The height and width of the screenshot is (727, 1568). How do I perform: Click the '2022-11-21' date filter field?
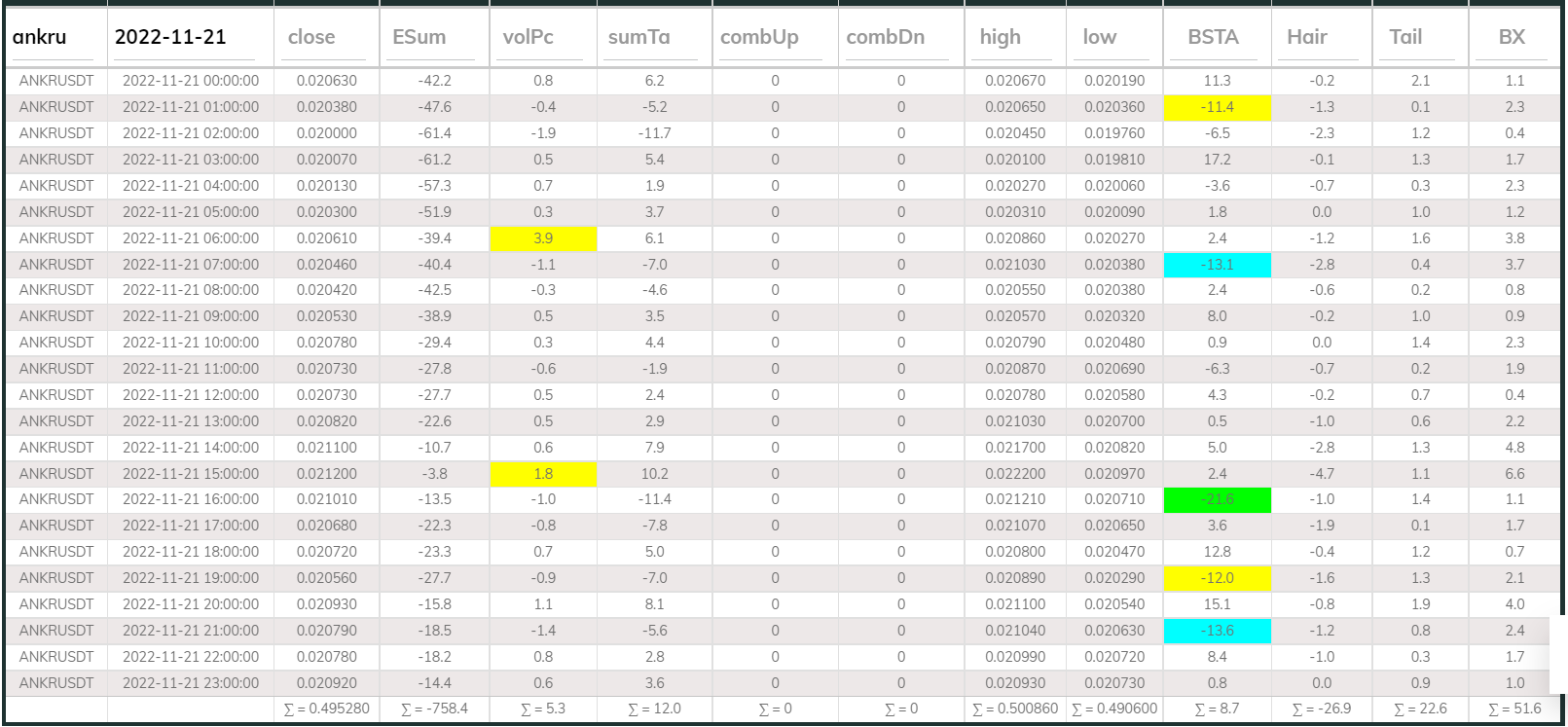(185, 38)
